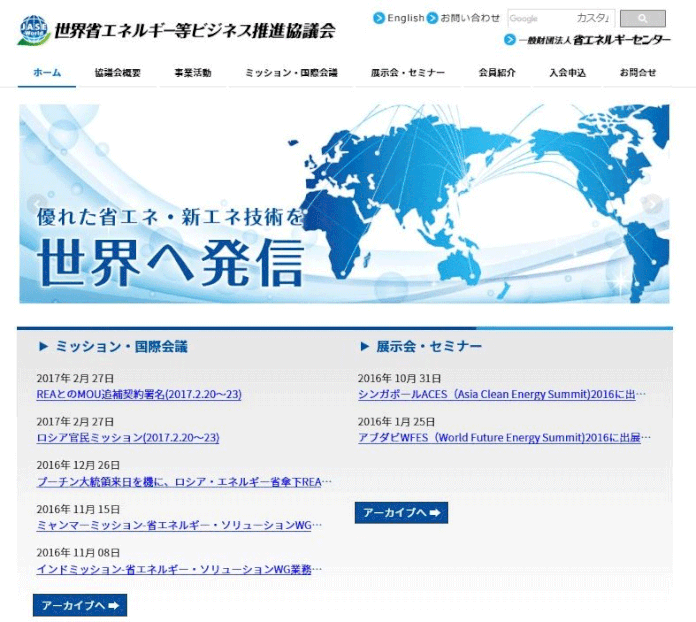696x622 pixels.
Task: Open the 入会申込 menu item
Action: point(568,73)
